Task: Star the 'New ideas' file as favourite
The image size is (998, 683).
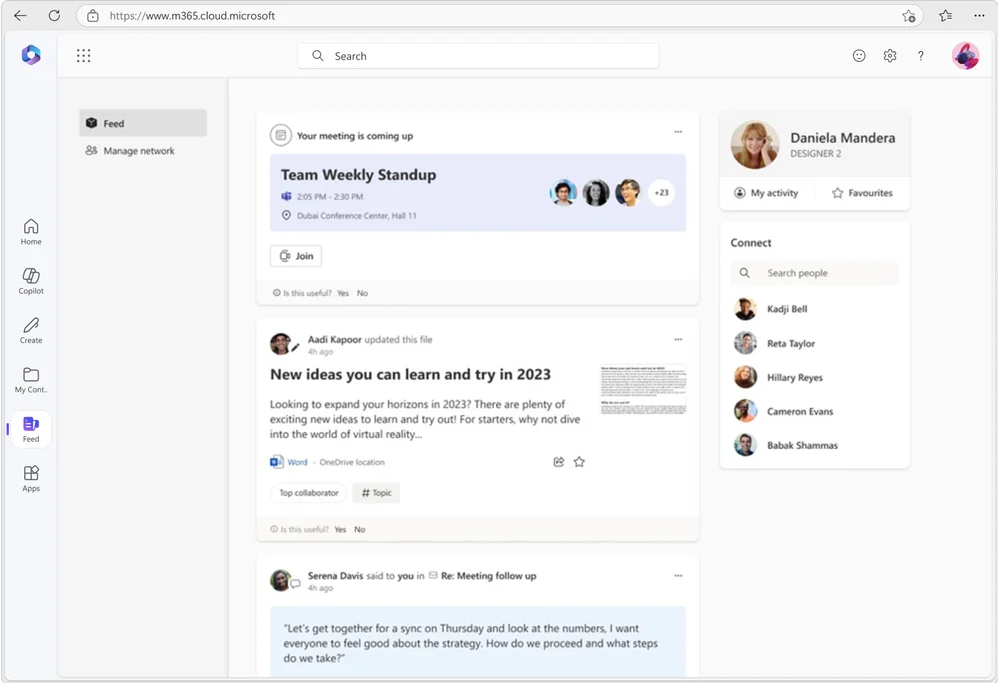Action: coord(580,461)
